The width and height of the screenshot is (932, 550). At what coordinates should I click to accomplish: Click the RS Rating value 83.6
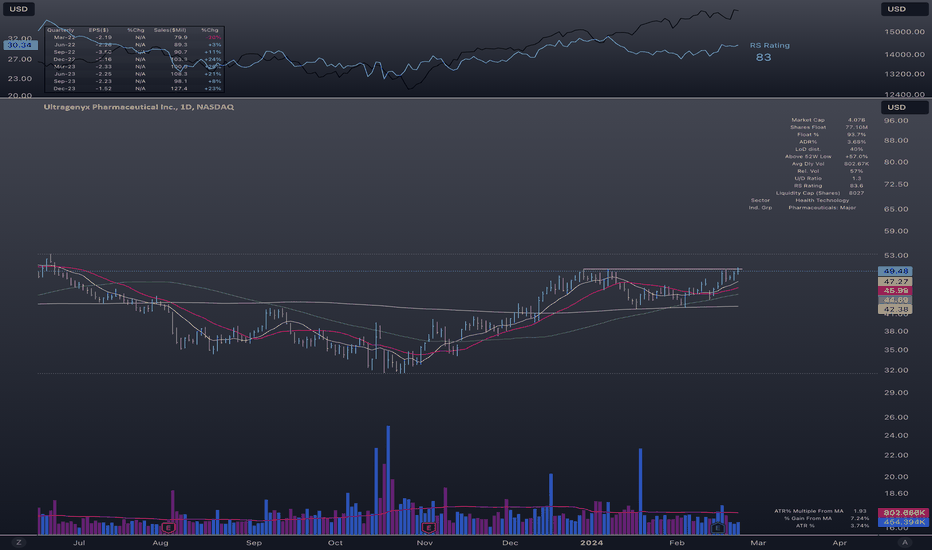[856, 186]
